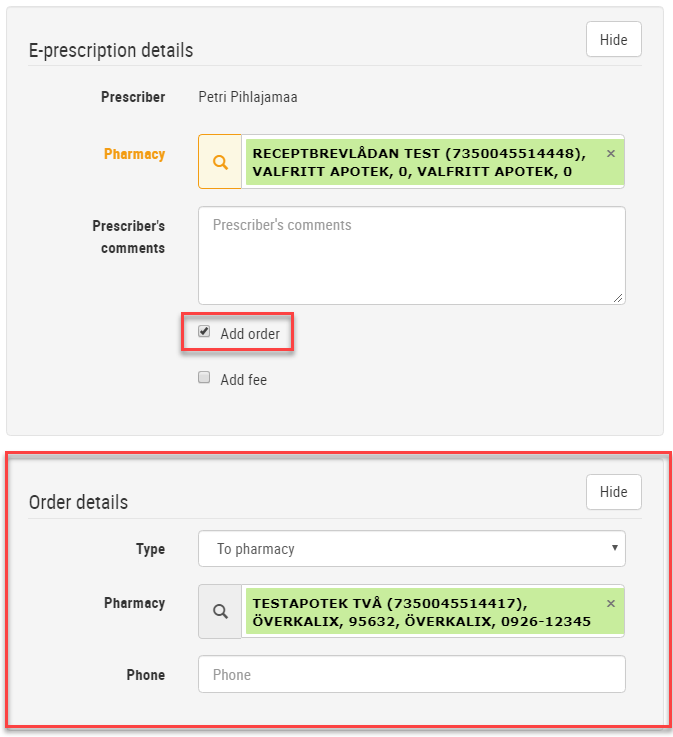Click the prescriber name Petri Pihlajamaa
Viewport: 673px width, 737px height.
pos(248,97)
